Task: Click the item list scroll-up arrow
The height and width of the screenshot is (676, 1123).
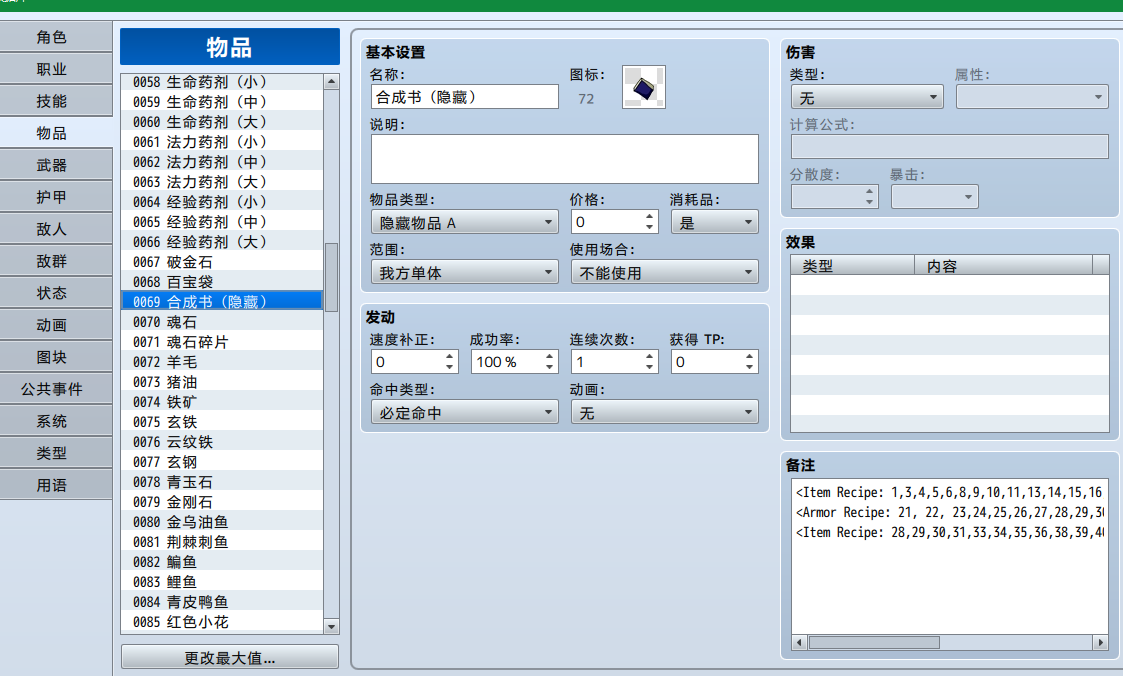Action: tap(331, 82)
